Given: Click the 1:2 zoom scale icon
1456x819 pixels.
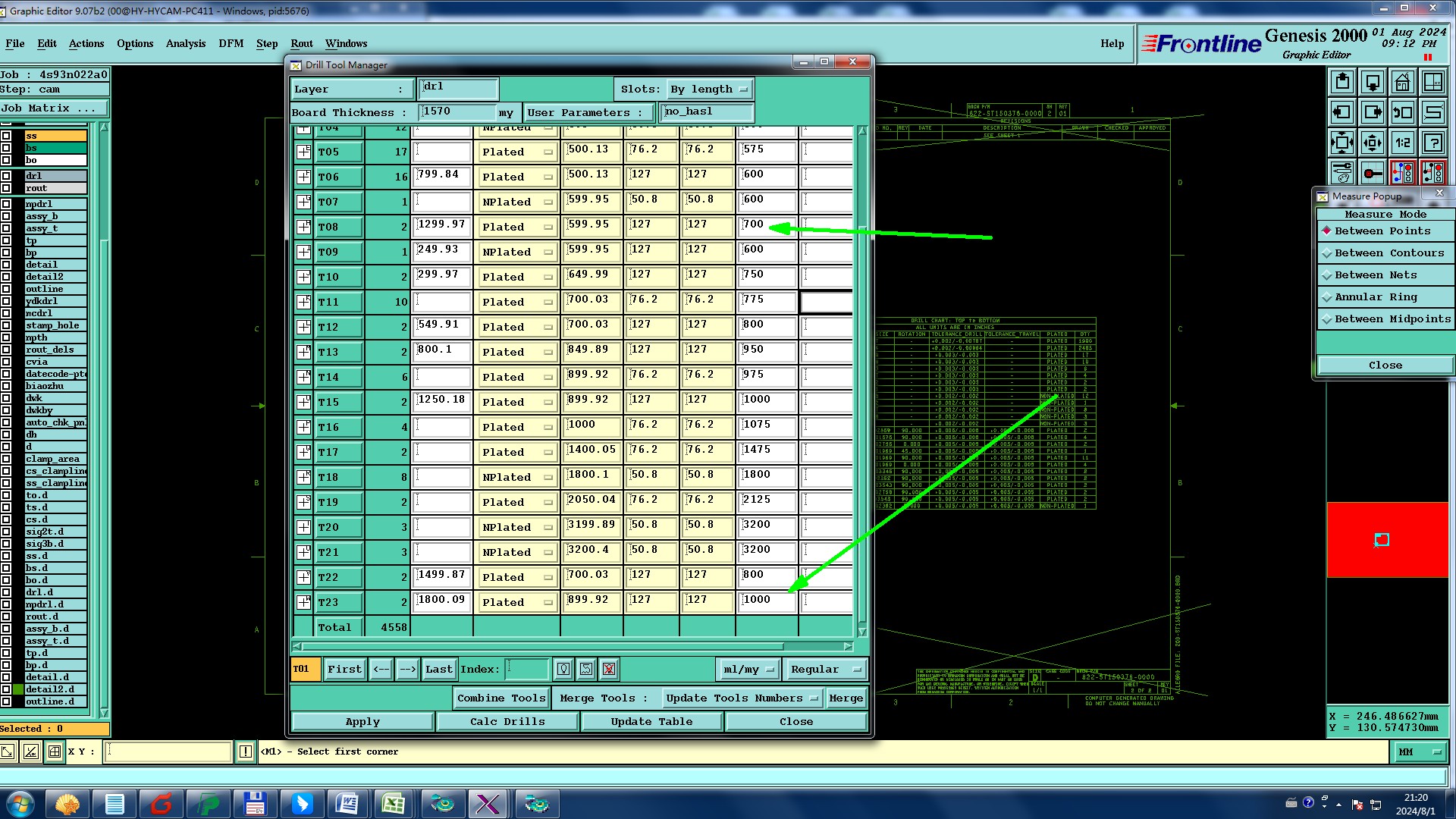Looking at the screenshot, I should pos(1402,143).
